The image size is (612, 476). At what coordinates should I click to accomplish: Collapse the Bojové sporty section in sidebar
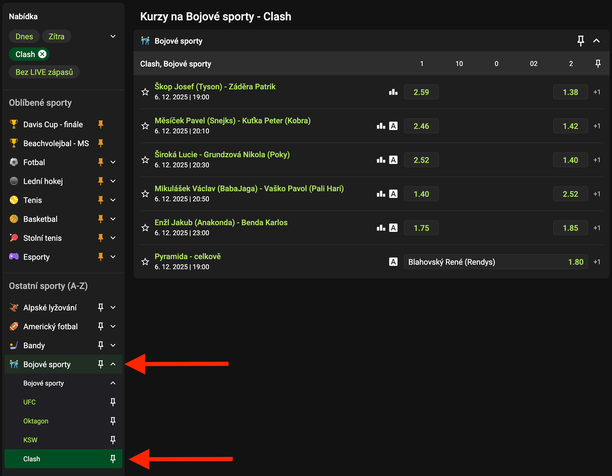[x=113, y=365]
